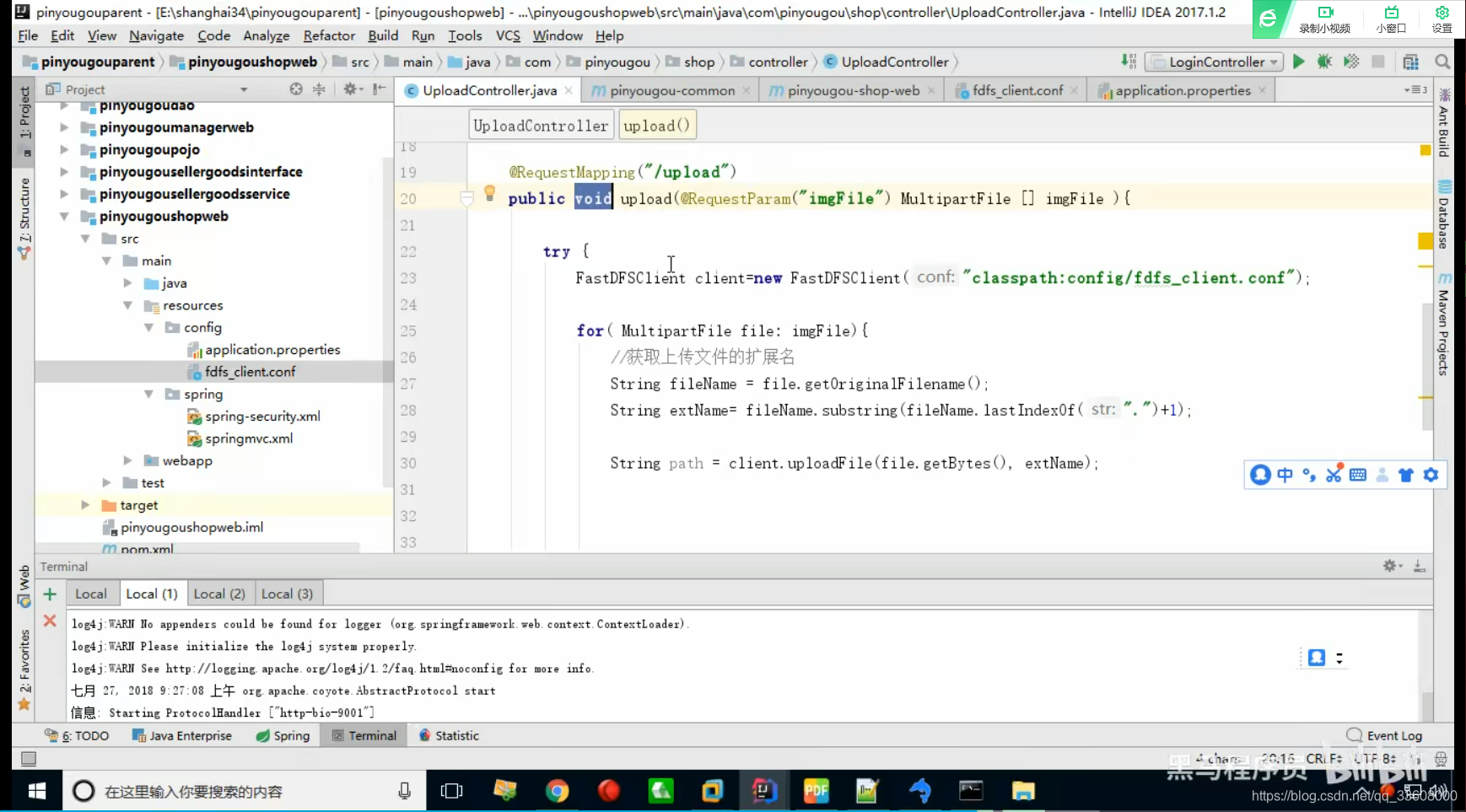
Task: Open the Java Enterprise tool window button
Action: [x=182, y=735]
